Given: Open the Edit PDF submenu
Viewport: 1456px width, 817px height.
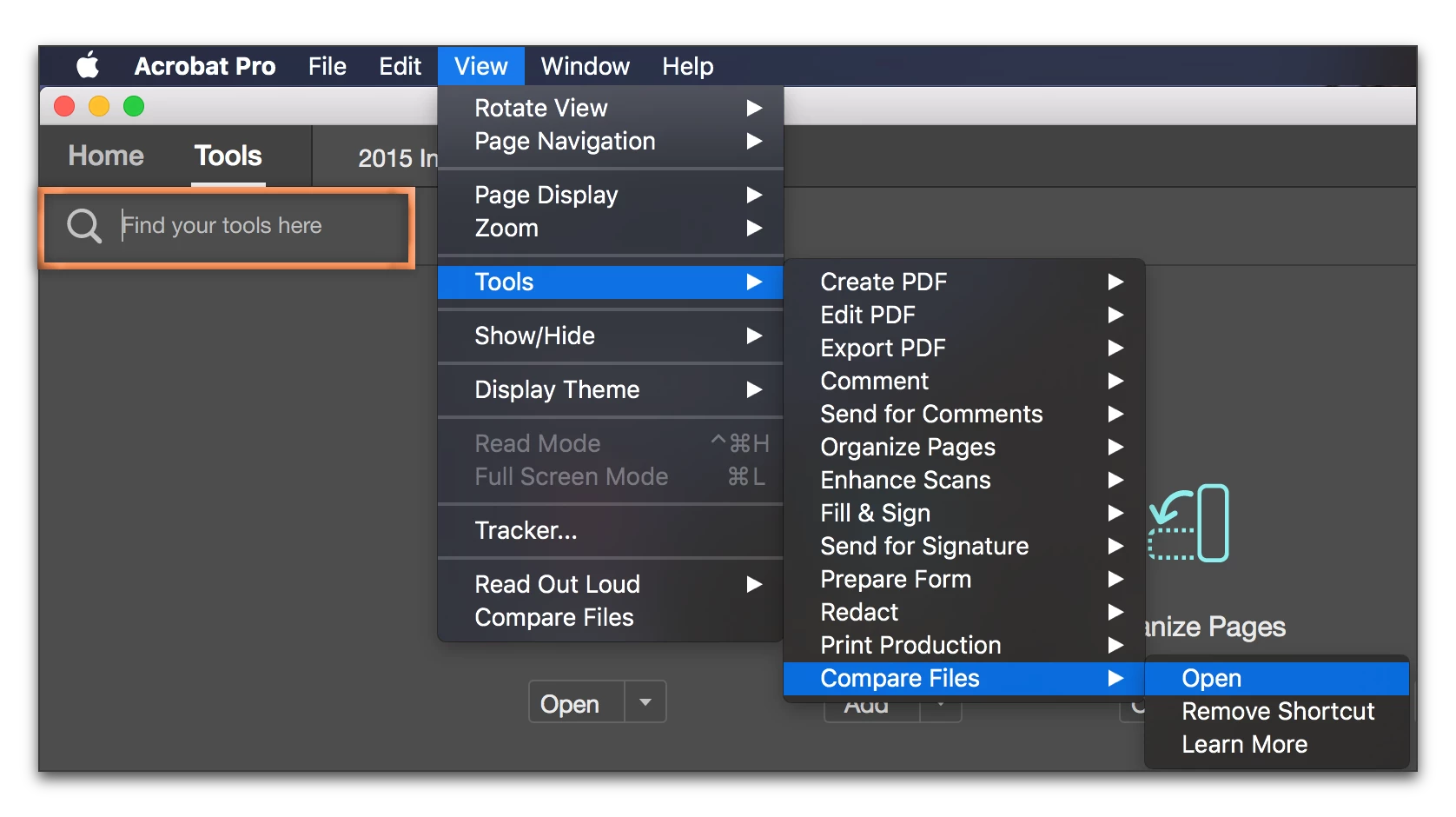Looking at the screenshot, I should [964, 315].
